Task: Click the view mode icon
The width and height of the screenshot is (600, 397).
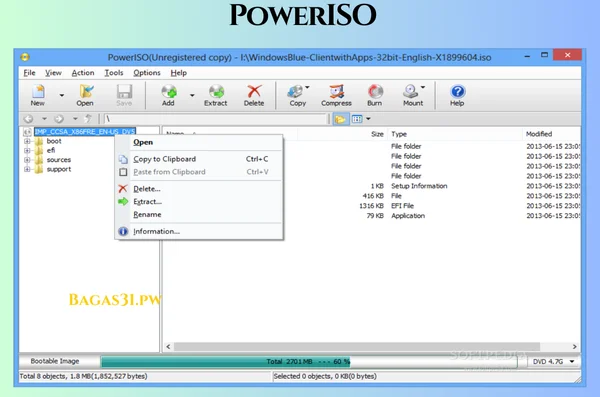Action: tap(357, 119)
